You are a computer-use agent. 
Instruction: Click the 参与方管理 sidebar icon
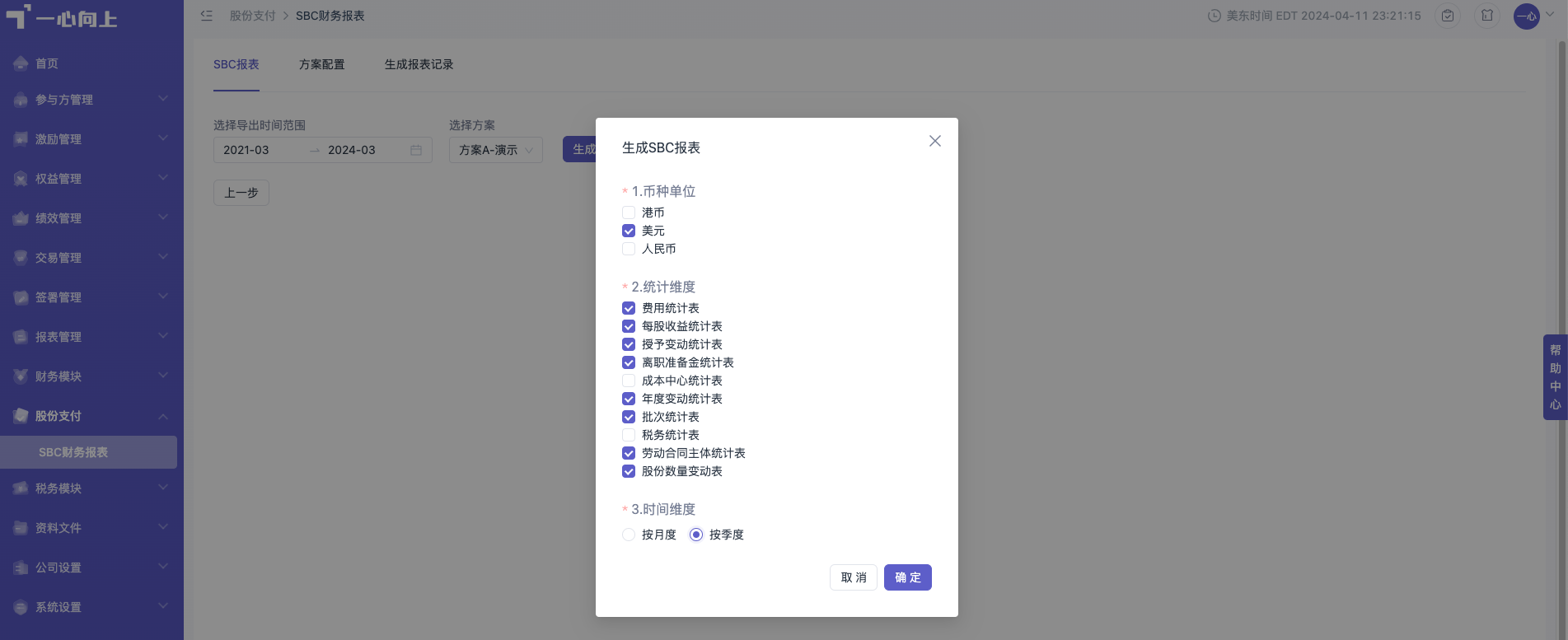[21, 100]
